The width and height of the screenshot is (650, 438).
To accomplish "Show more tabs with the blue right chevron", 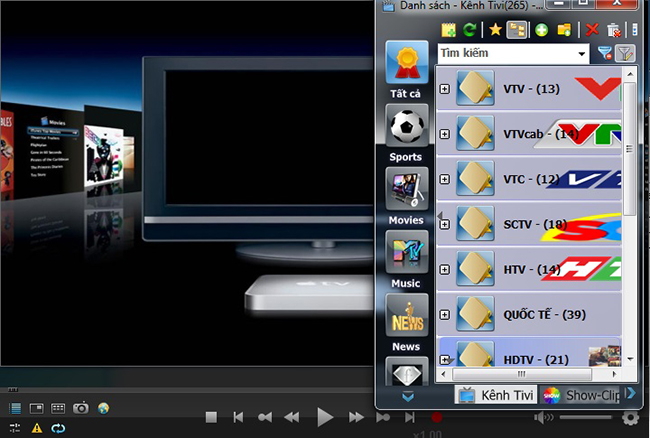I will point(630,393).
